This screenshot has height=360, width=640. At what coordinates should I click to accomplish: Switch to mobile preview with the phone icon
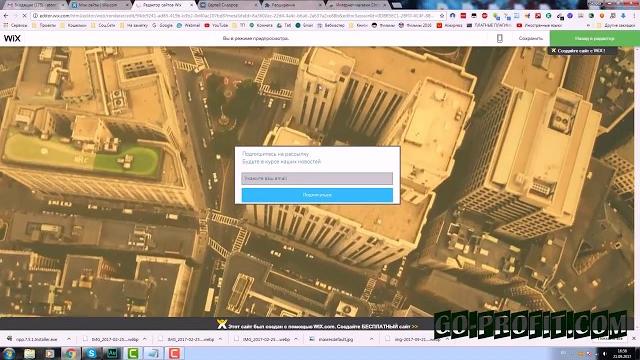tap(500, 38)
